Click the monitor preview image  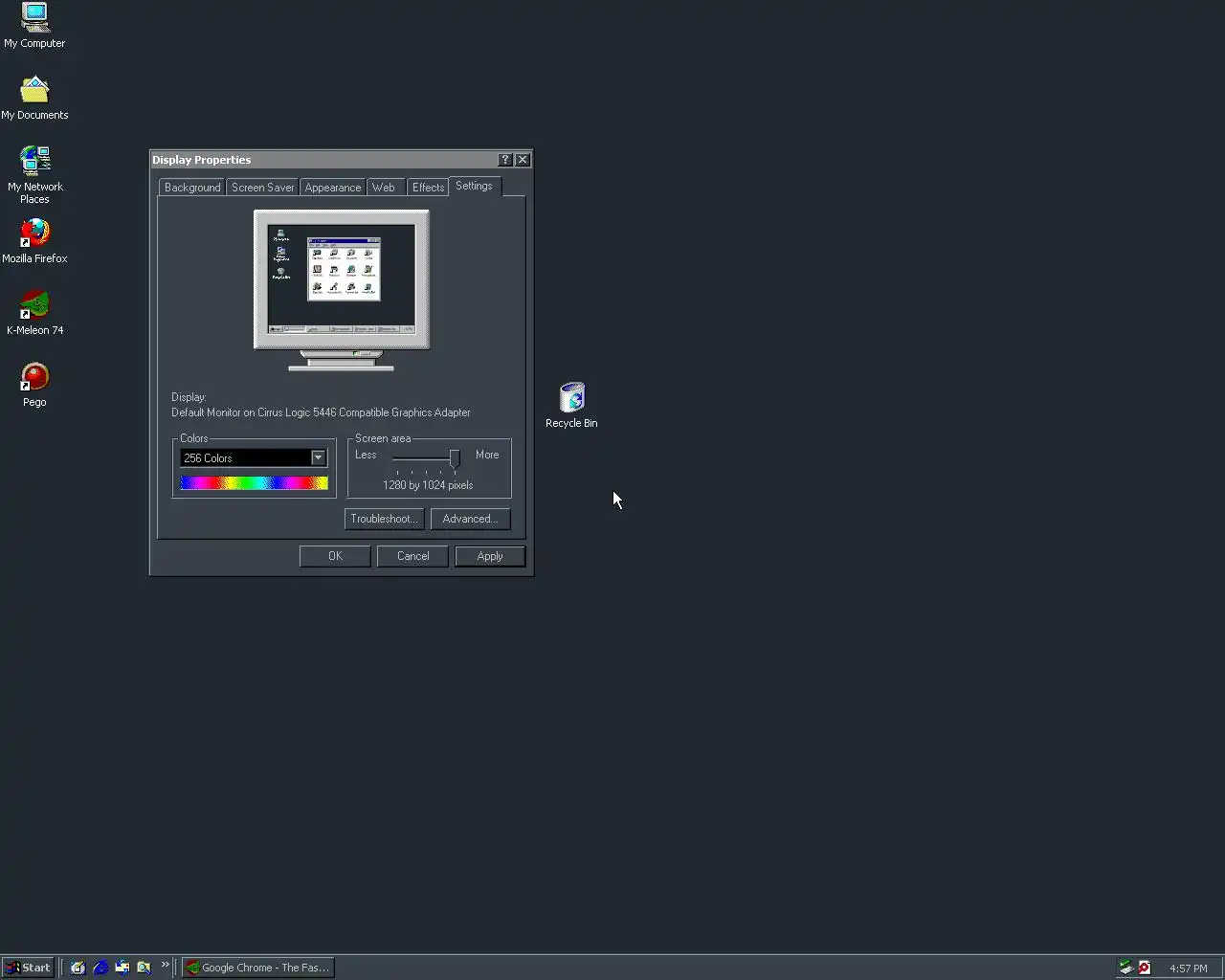pos(342,290)
